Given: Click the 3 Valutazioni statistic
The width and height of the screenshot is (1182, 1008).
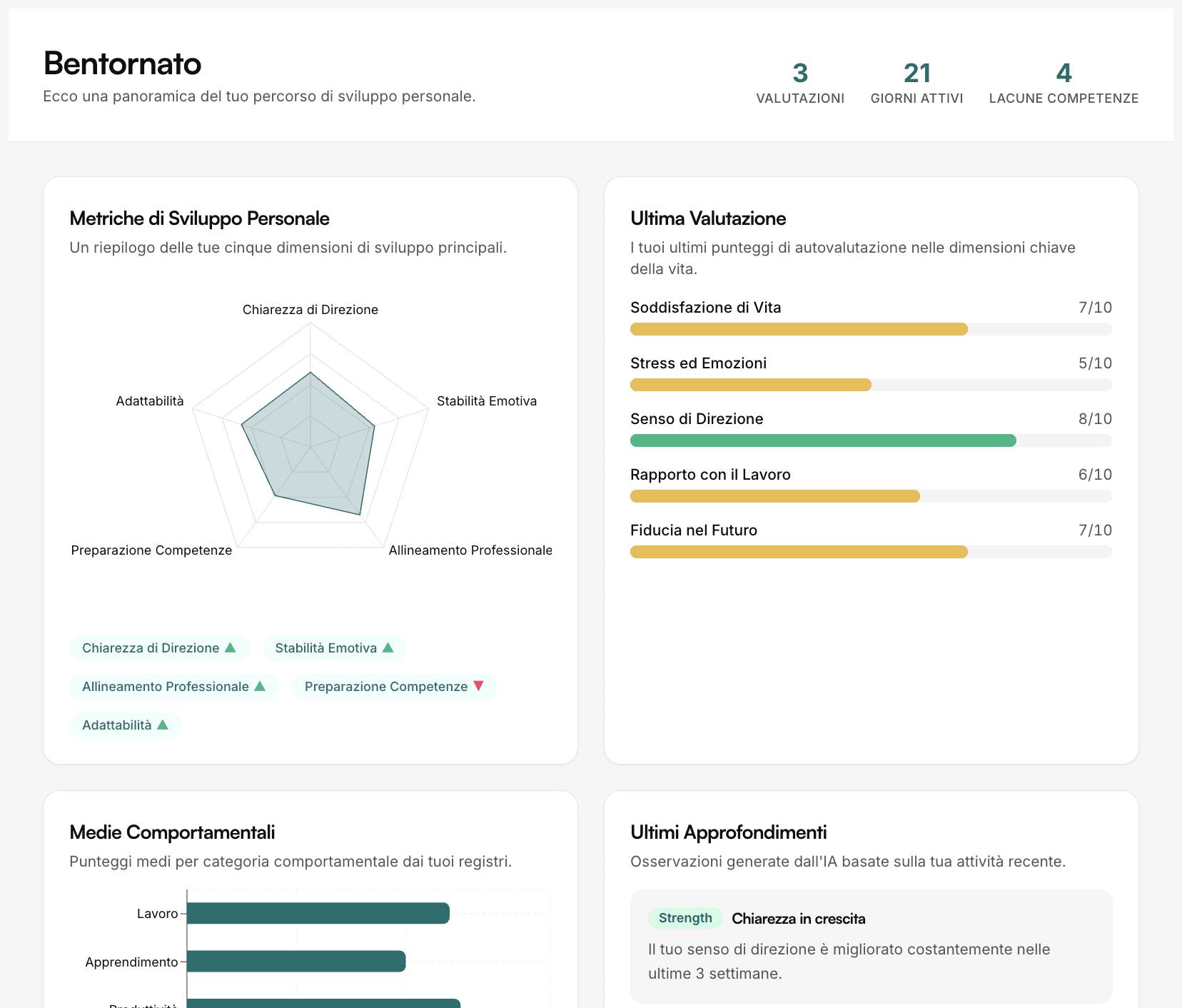Looking at the screenshot, I should coord(799,84).
